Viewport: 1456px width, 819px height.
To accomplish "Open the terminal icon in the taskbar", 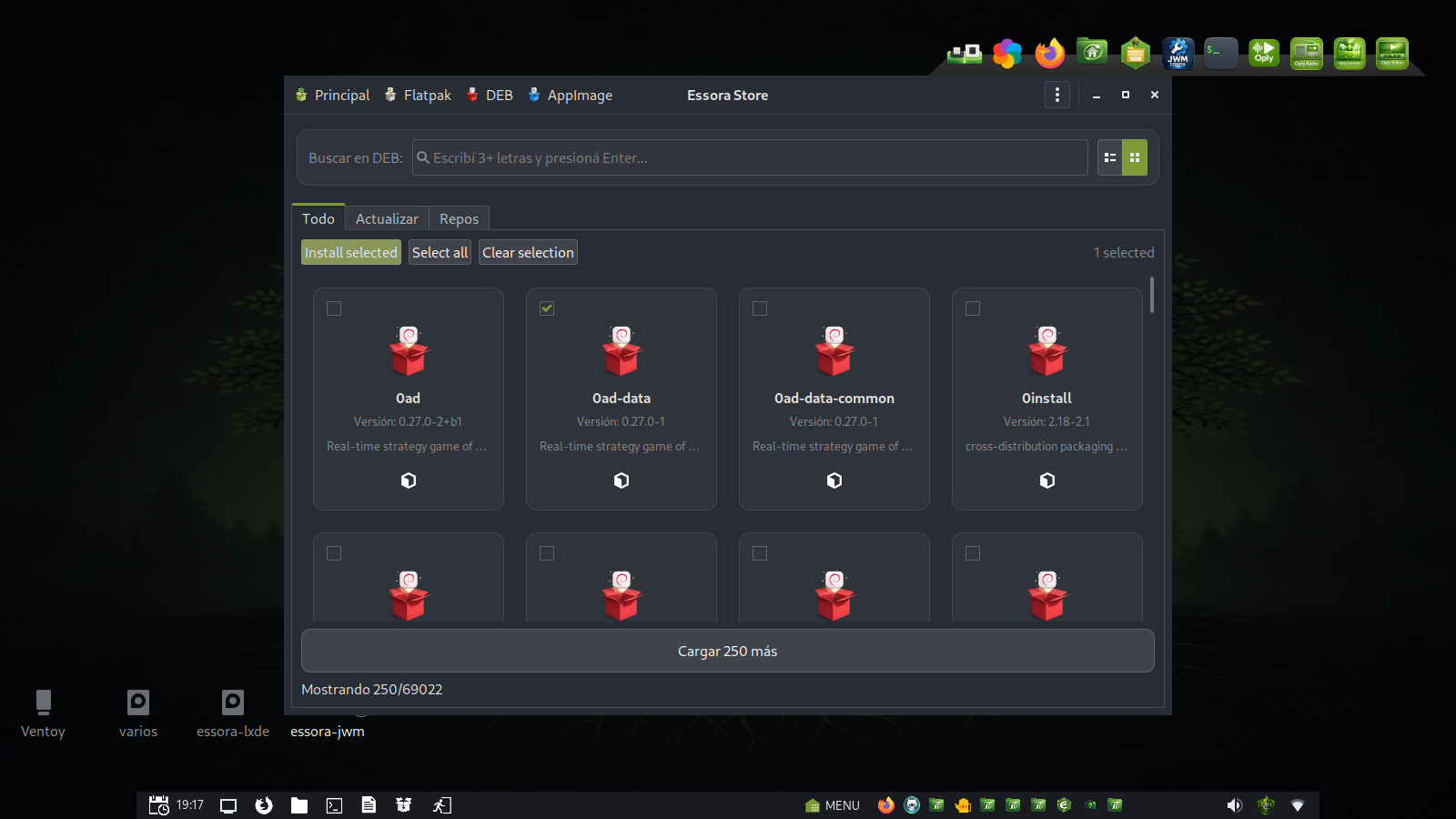I will click(334, 805).
